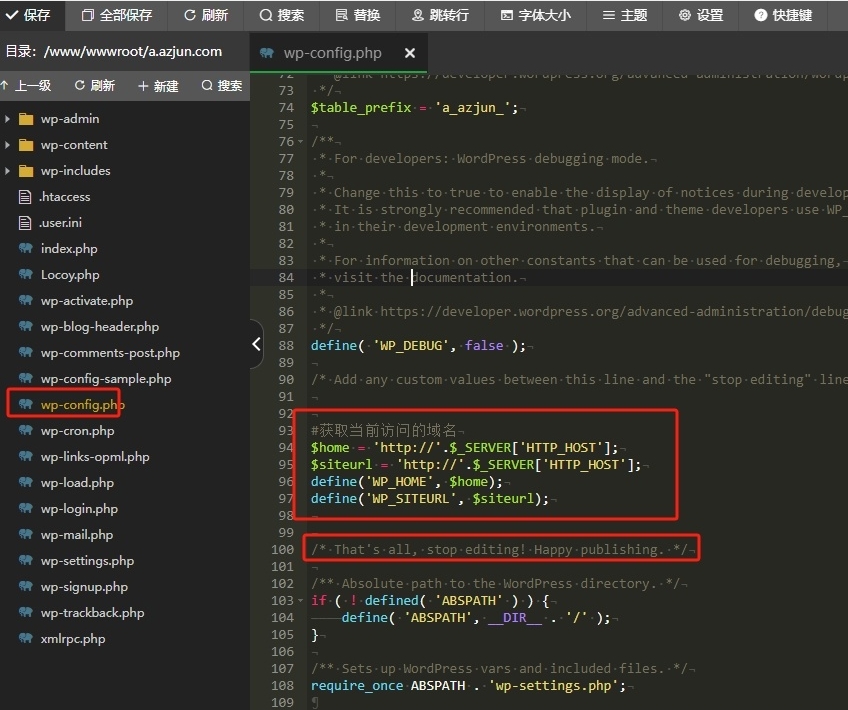The image size is (848, 710).
Task: Open the wp-includes folder
Action: pyautogui.click(x=76, y=170)
